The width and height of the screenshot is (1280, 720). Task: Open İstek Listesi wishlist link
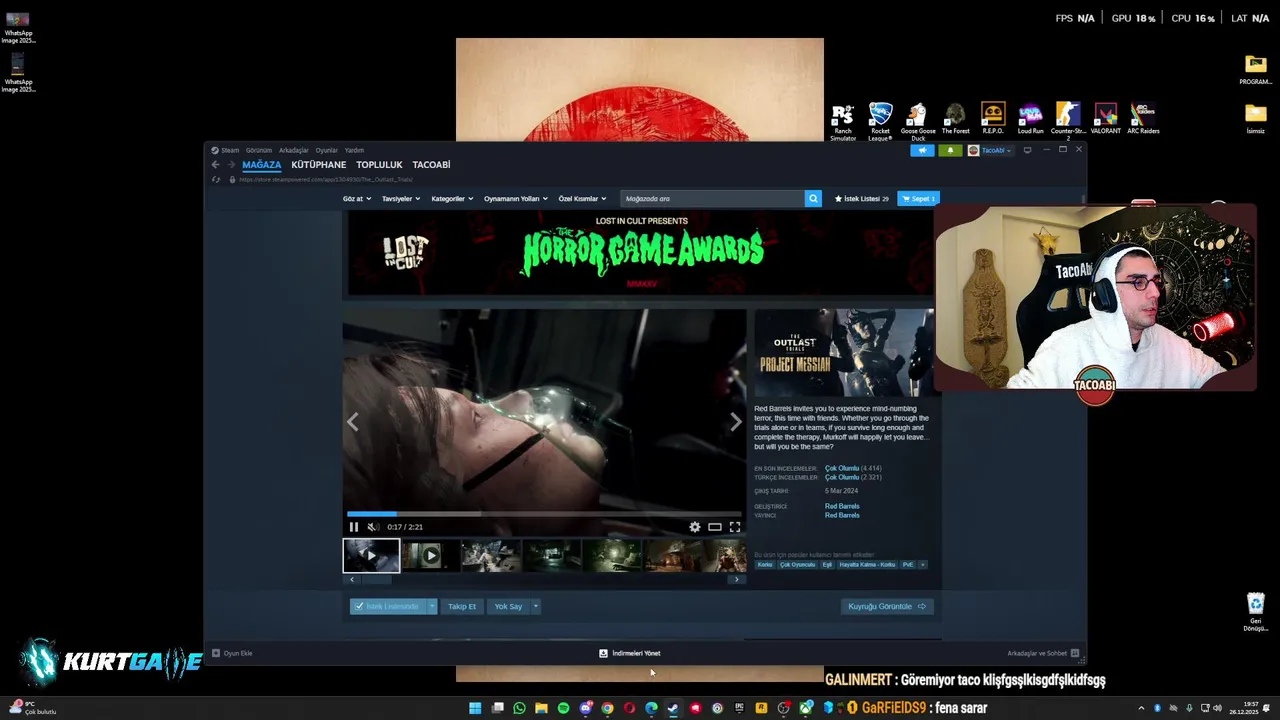coord(861,198)
